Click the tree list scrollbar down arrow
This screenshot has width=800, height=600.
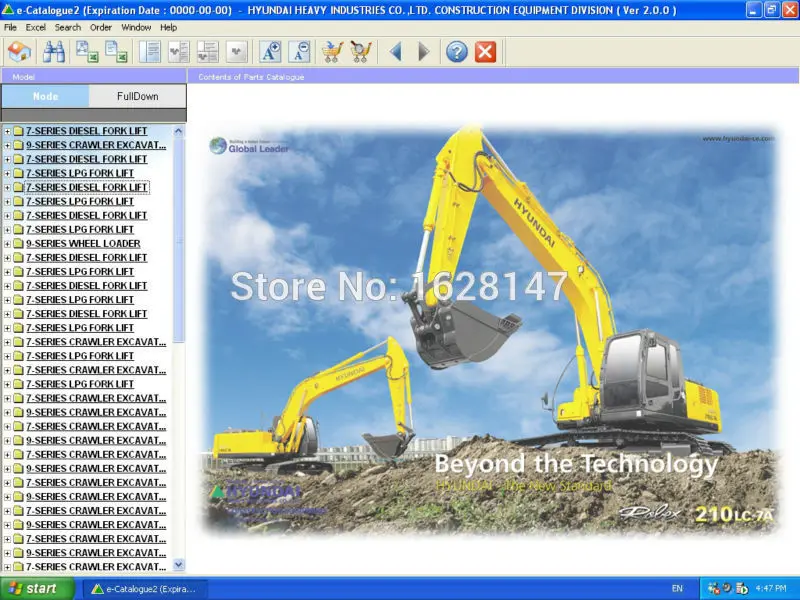178,564
